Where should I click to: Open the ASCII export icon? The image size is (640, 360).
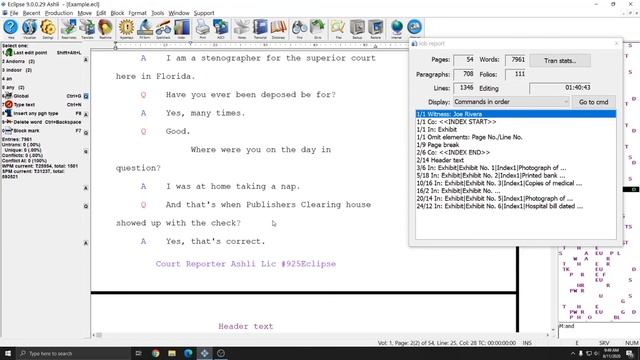coord(221,29)
